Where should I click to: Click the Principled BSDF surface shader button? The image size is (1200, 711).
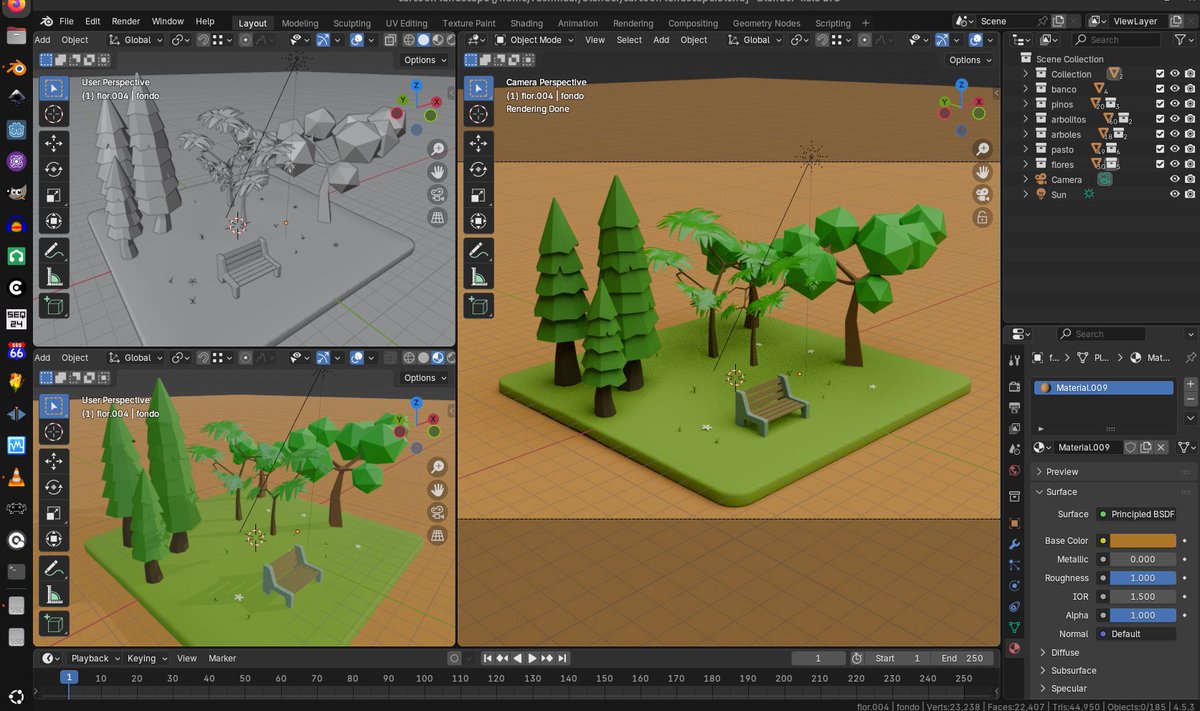[1136, 514]
